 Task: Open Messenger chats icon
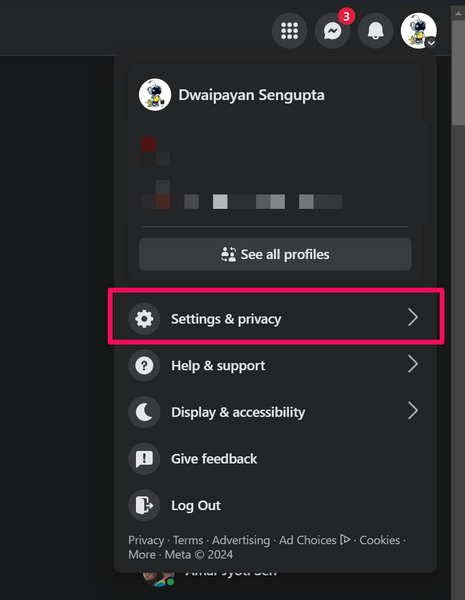(333, 31)
